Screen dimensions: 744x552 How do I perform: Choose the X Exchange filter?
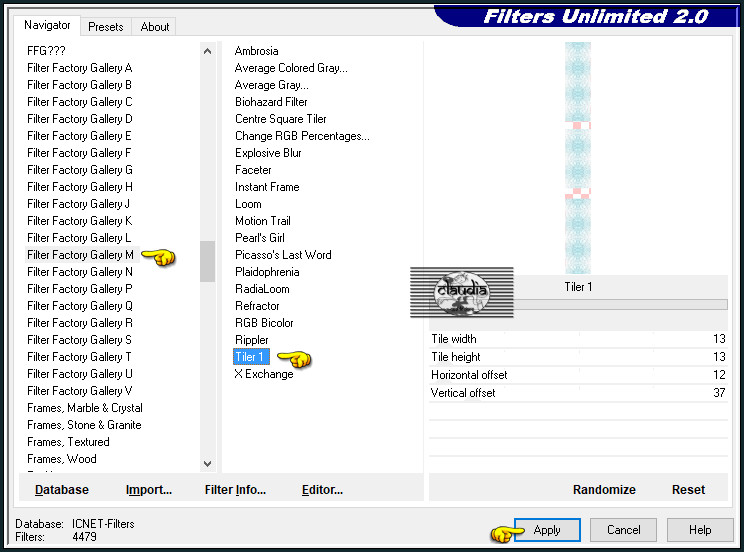pos(264,374)
